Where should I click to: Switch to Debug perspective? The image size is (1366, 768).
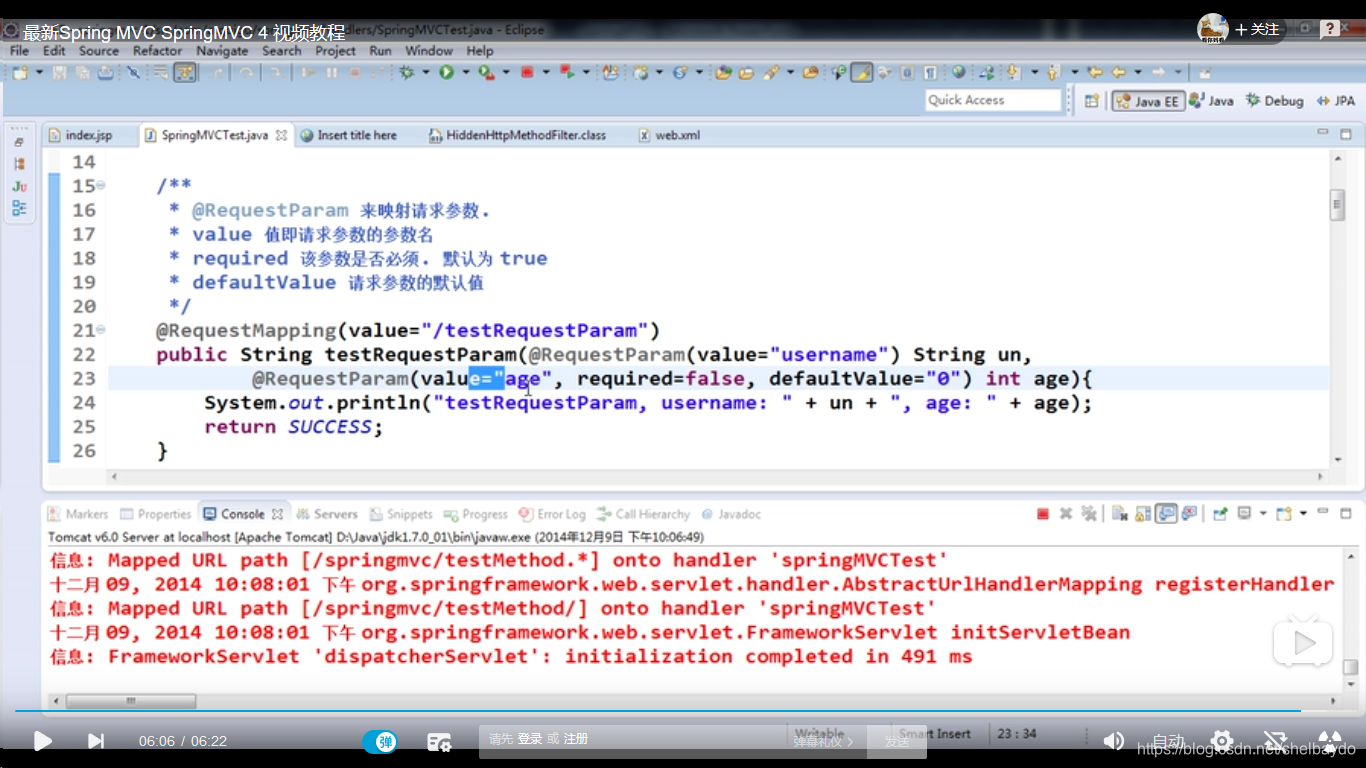1274,101
